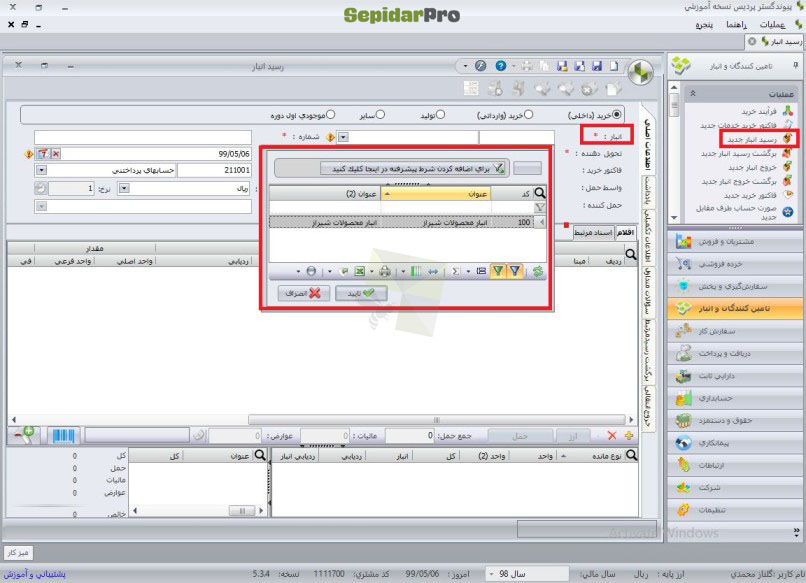Click the items grid horizontal scrollbar
Viewport: 806px width, 583px height.
pos(436,420)
